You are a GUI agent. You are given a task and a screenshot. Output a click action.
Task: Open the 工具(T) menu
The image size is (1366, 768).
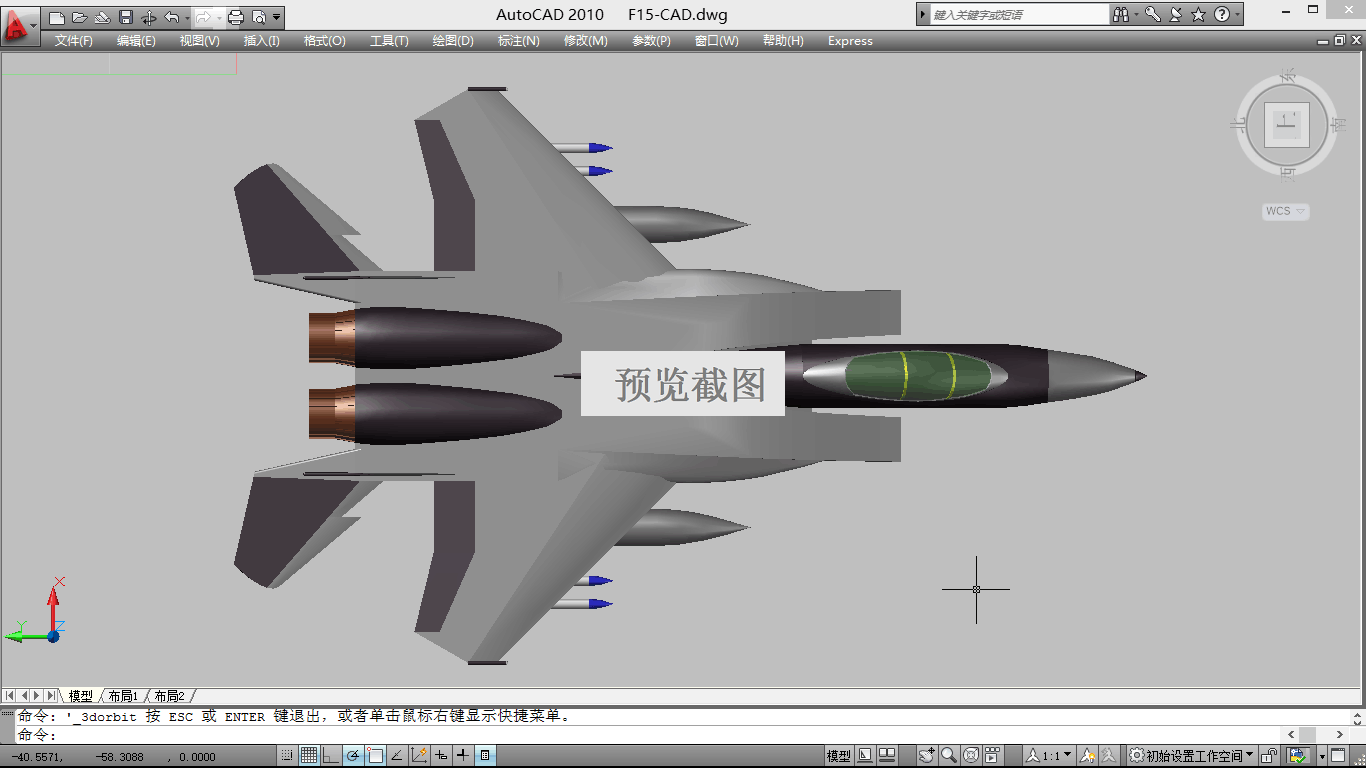[389, 41]
